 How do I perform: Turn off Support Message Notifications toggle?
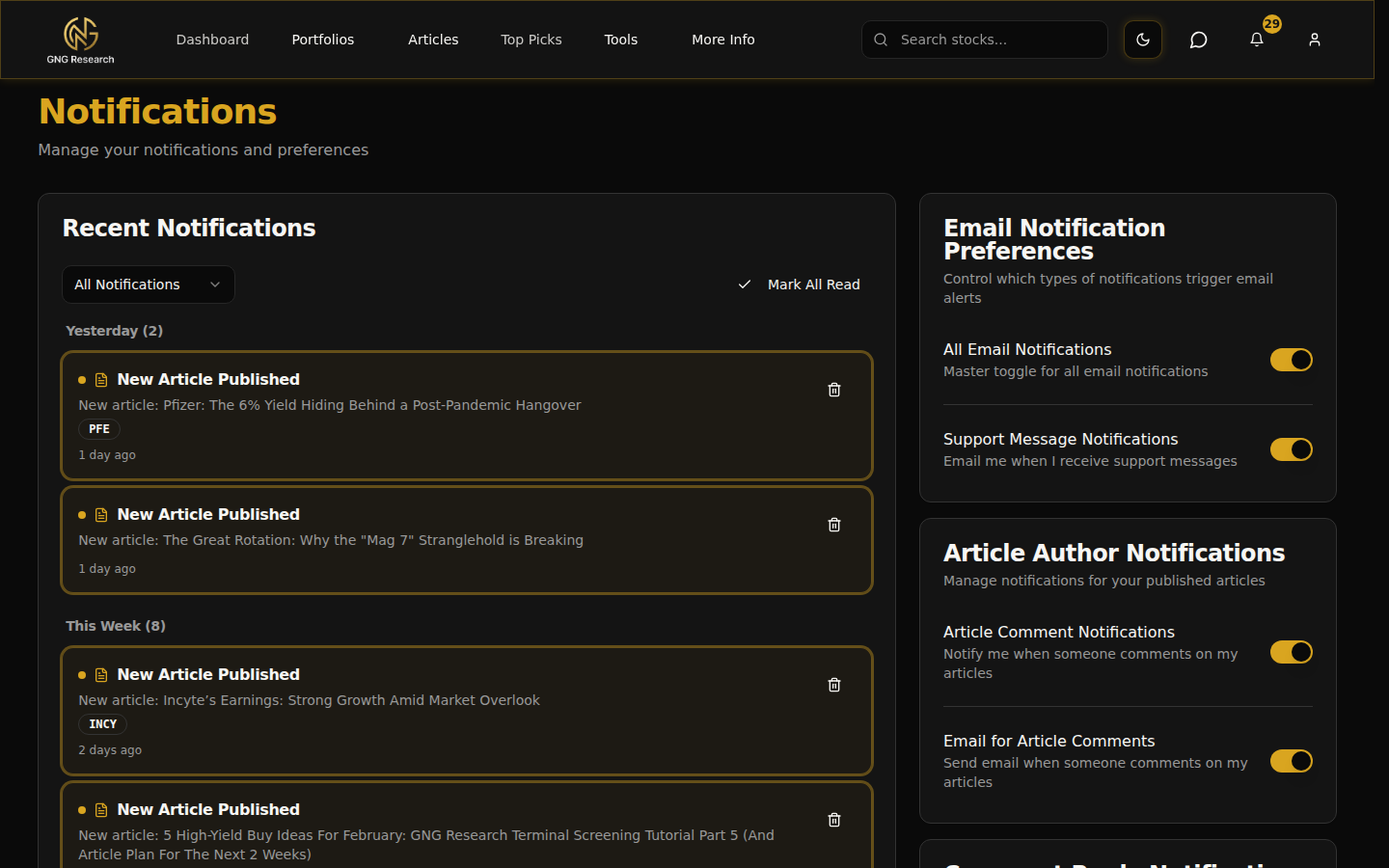[1292, 449]
